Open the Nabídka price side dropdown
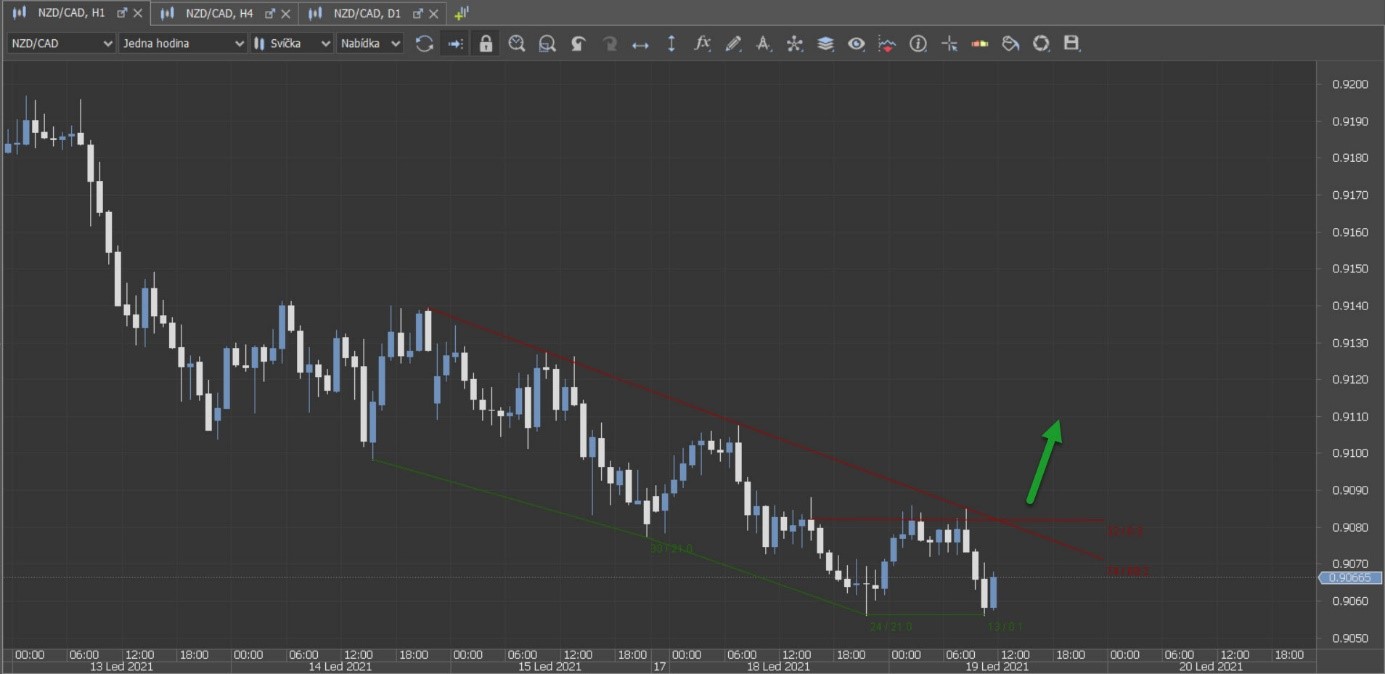1385x674 pixels. click(370, 44)
